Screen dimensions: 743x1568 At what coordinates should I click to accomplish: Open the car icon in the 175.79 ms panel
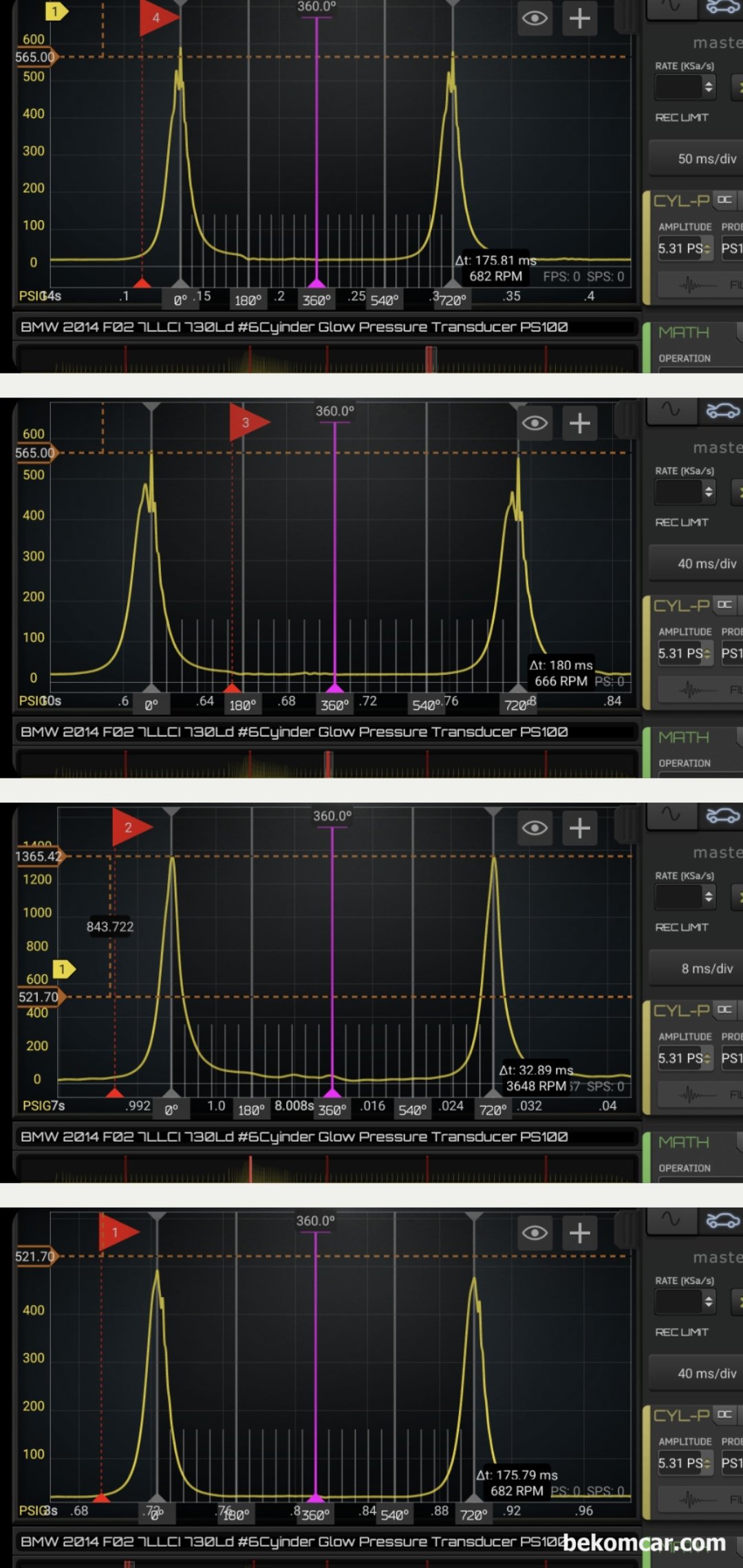point(722,1221)
